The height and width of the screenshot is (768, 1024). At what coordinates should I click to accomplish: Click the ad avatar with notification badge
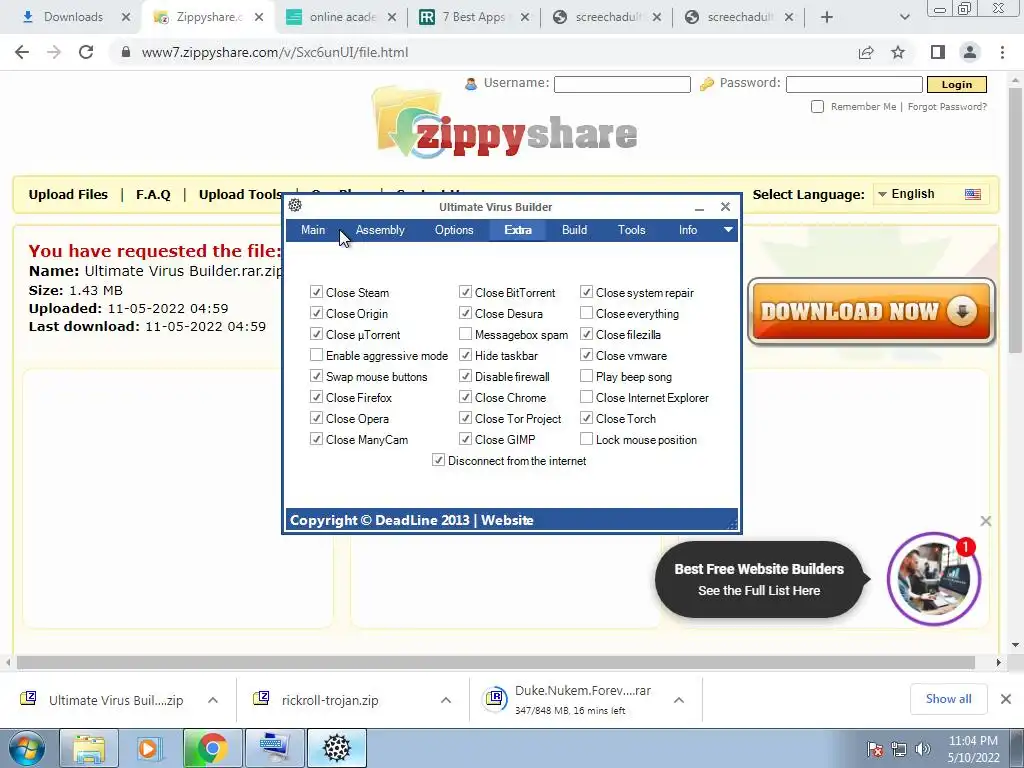coord(934,579)
